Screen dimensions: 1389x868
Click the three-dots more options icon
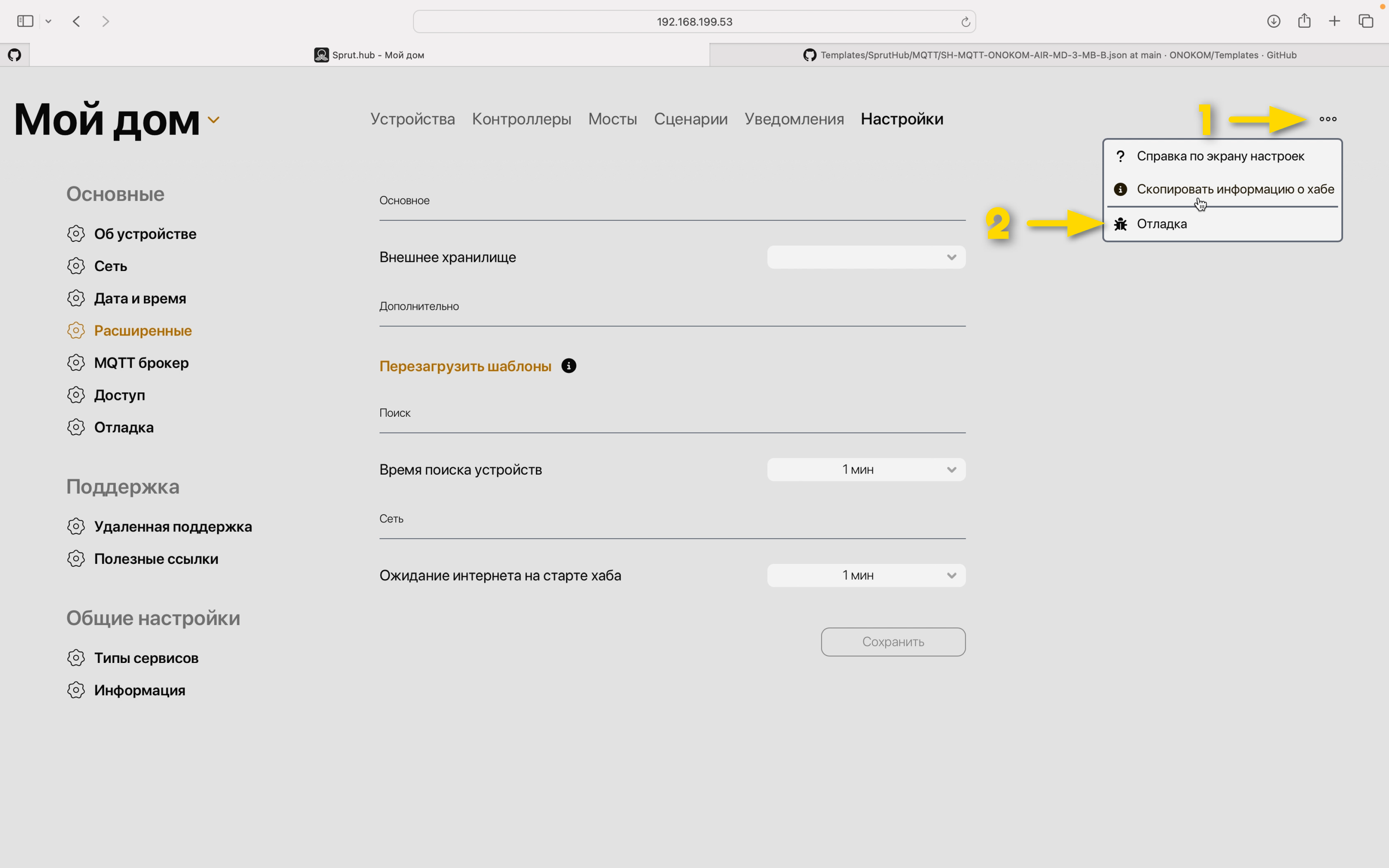[1328, 119]
